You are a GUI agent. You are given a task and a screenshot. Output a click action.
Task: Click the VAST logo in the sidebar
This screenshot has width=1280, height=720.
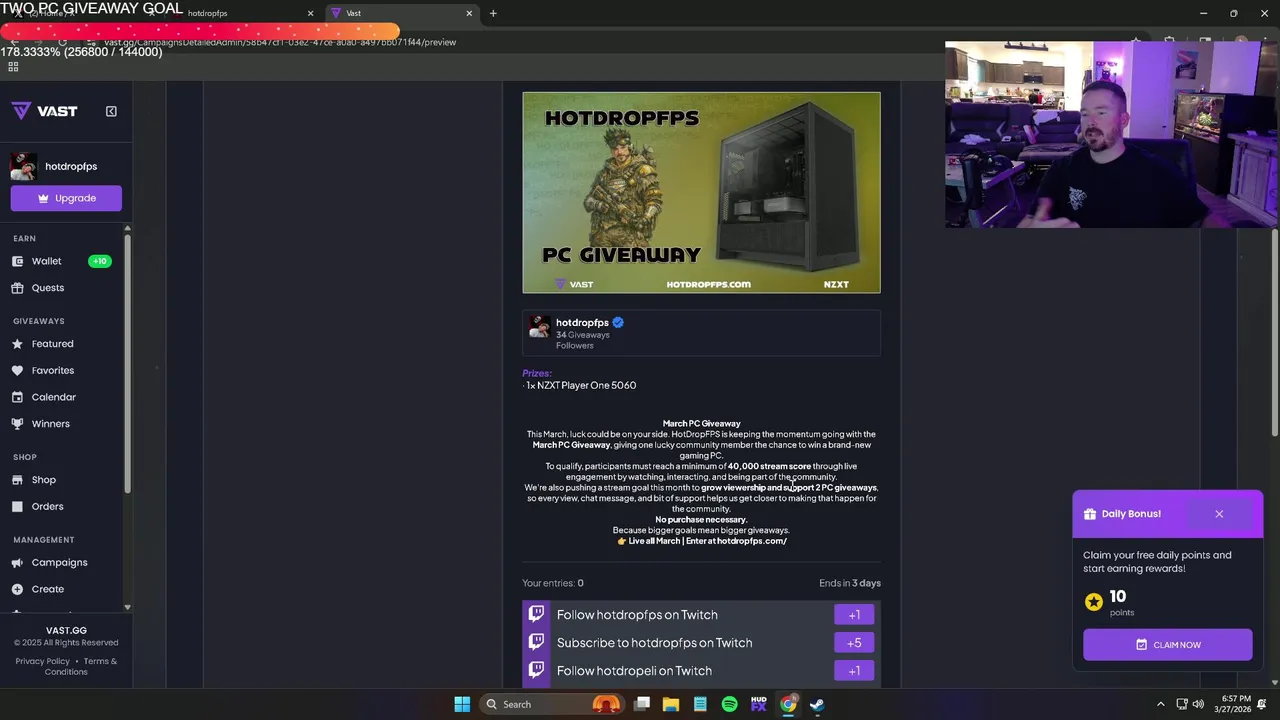(x=44, y=111)
